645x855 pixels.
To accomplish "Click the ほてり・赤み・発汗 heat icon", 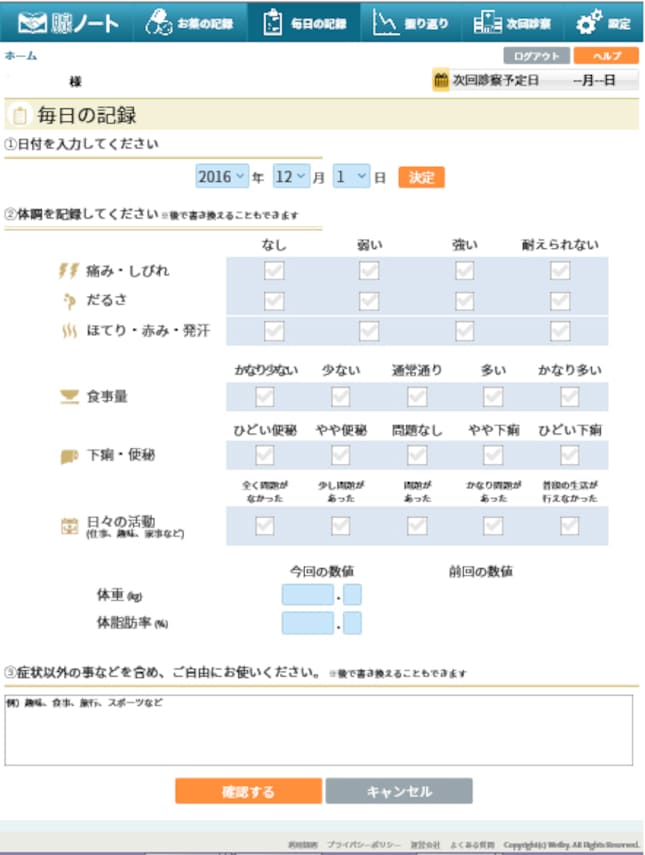I will tap(69, 330).
